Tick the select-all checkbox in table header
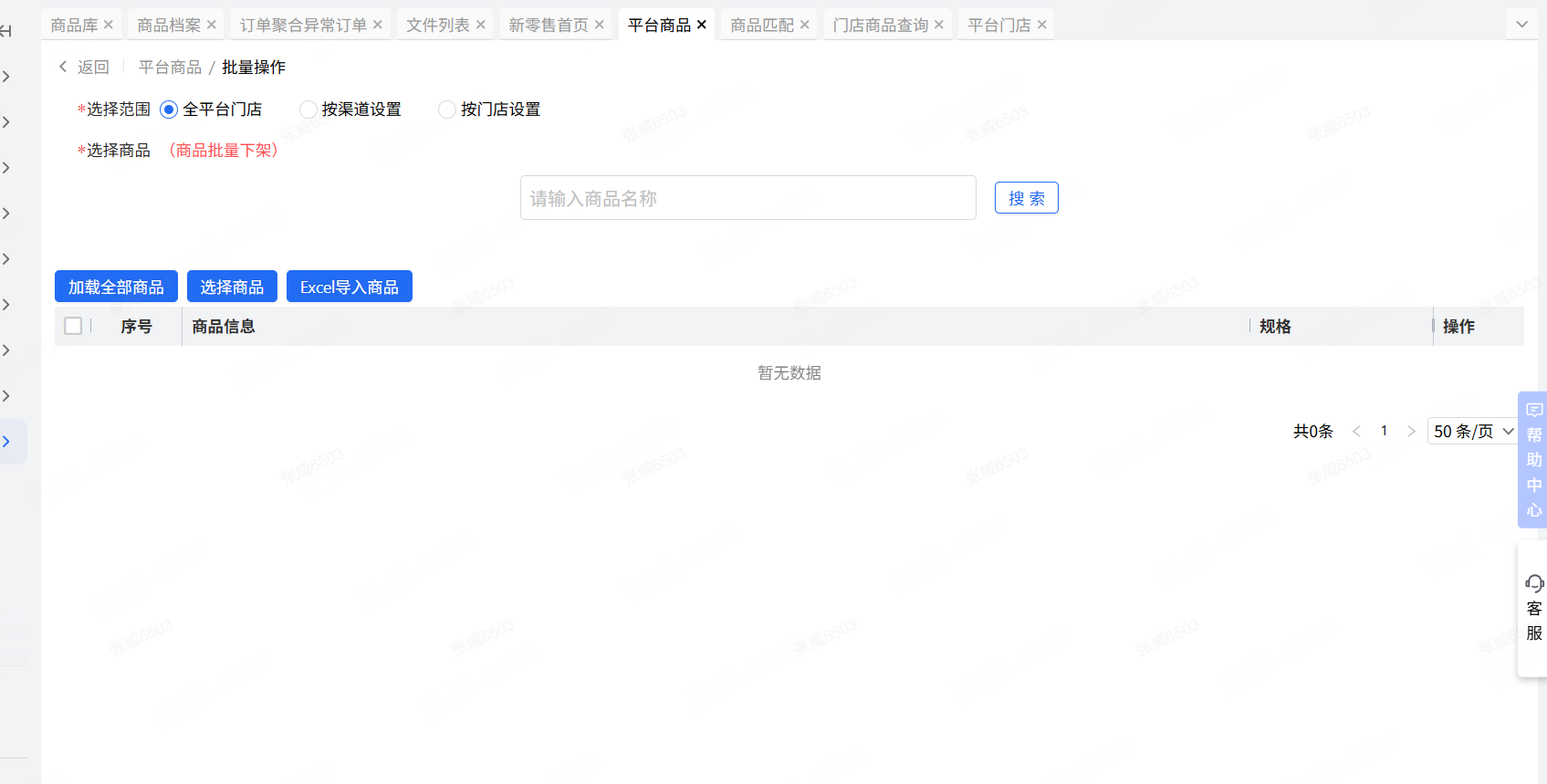This screenshot has height=784, width=1547. pos(73,326)
